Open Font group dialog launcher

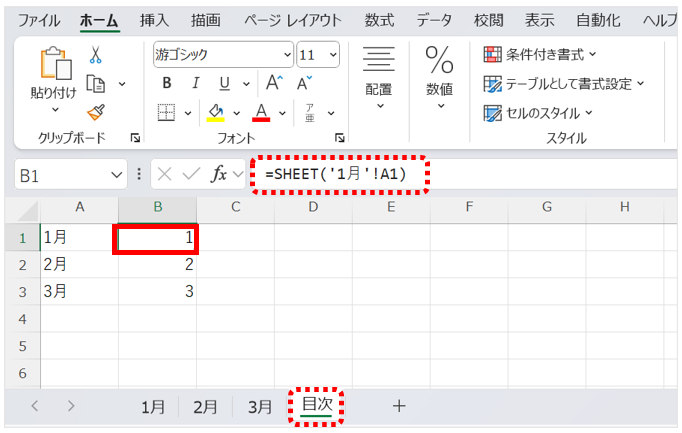pos(340,138)
